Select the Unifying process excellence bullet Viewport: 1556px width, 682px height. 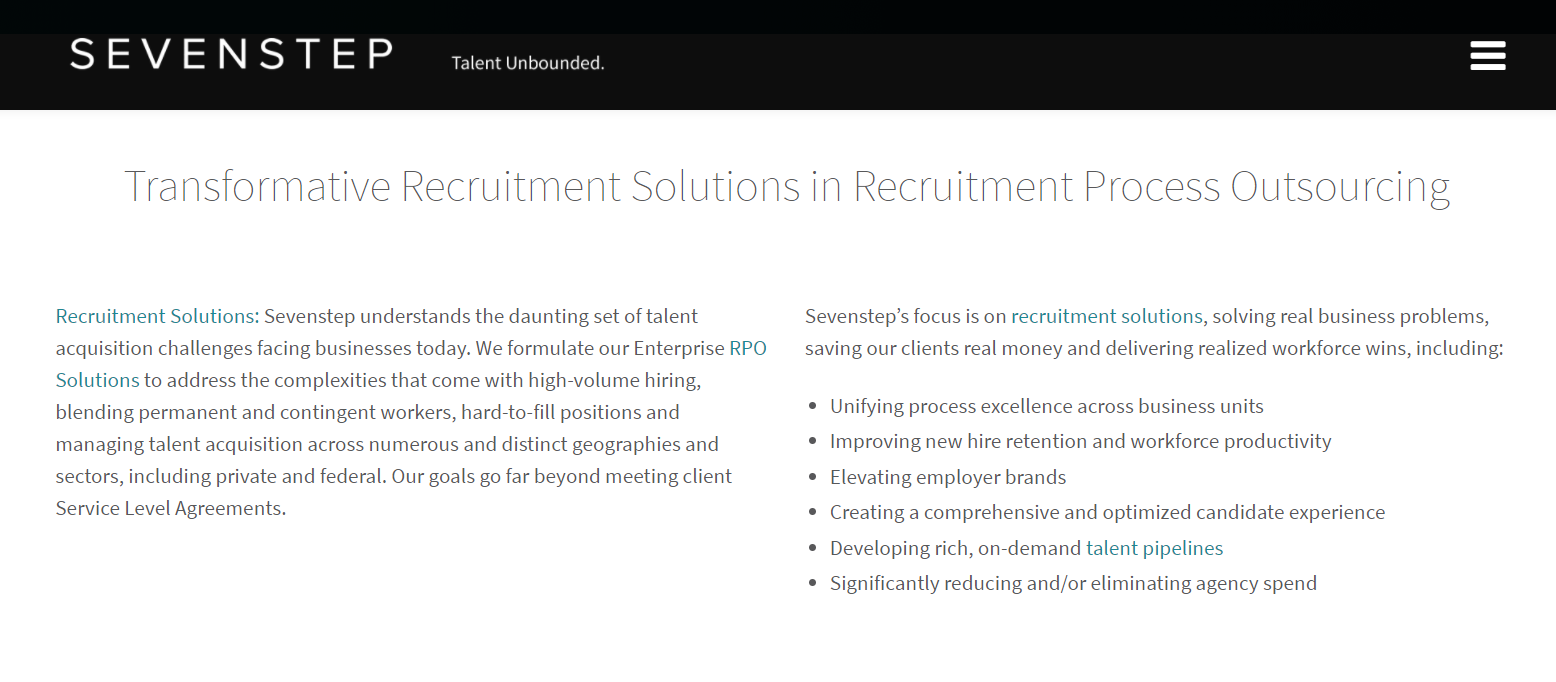point(1047,406)
